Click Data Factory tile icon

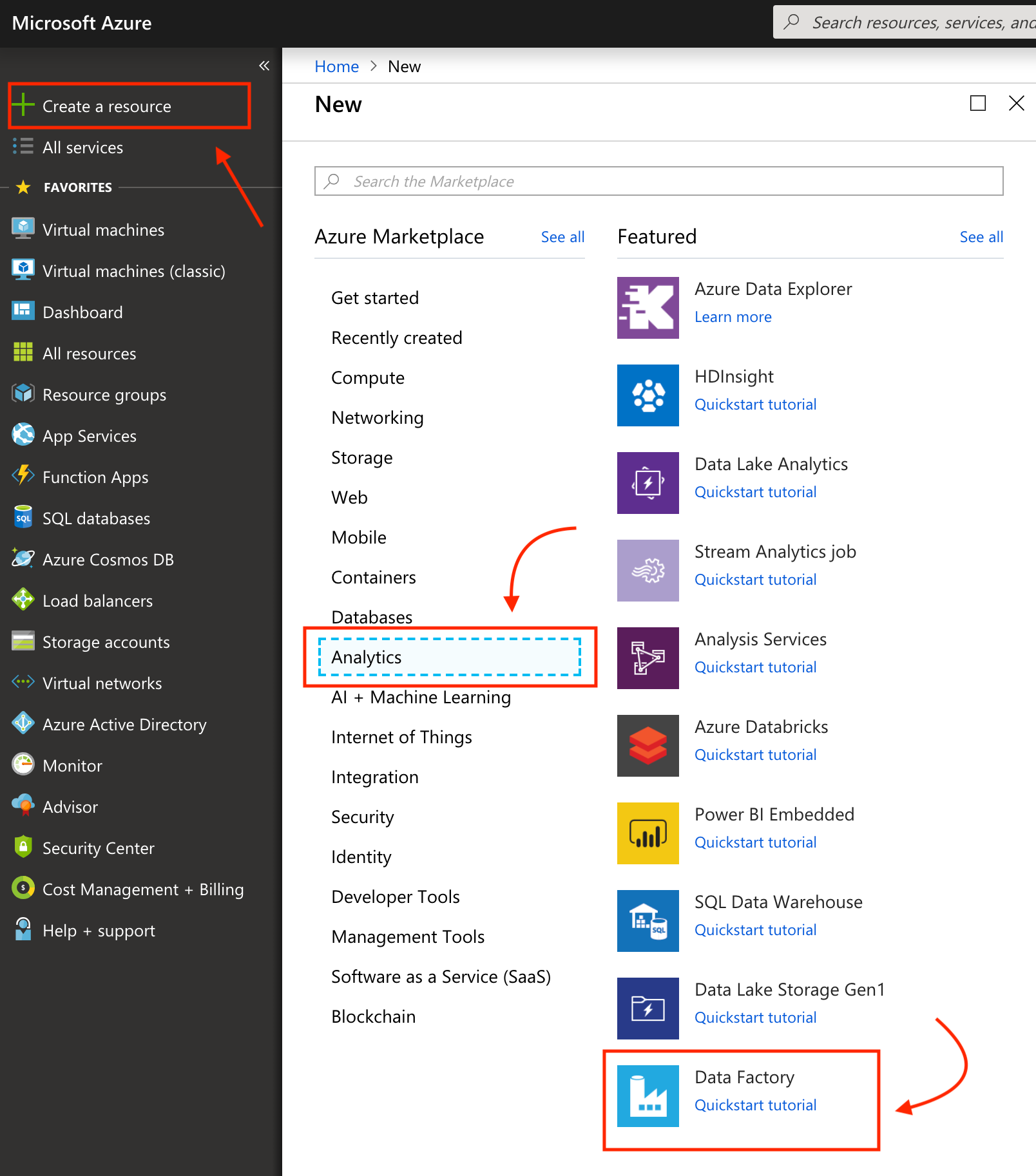tap(647, 1096)
